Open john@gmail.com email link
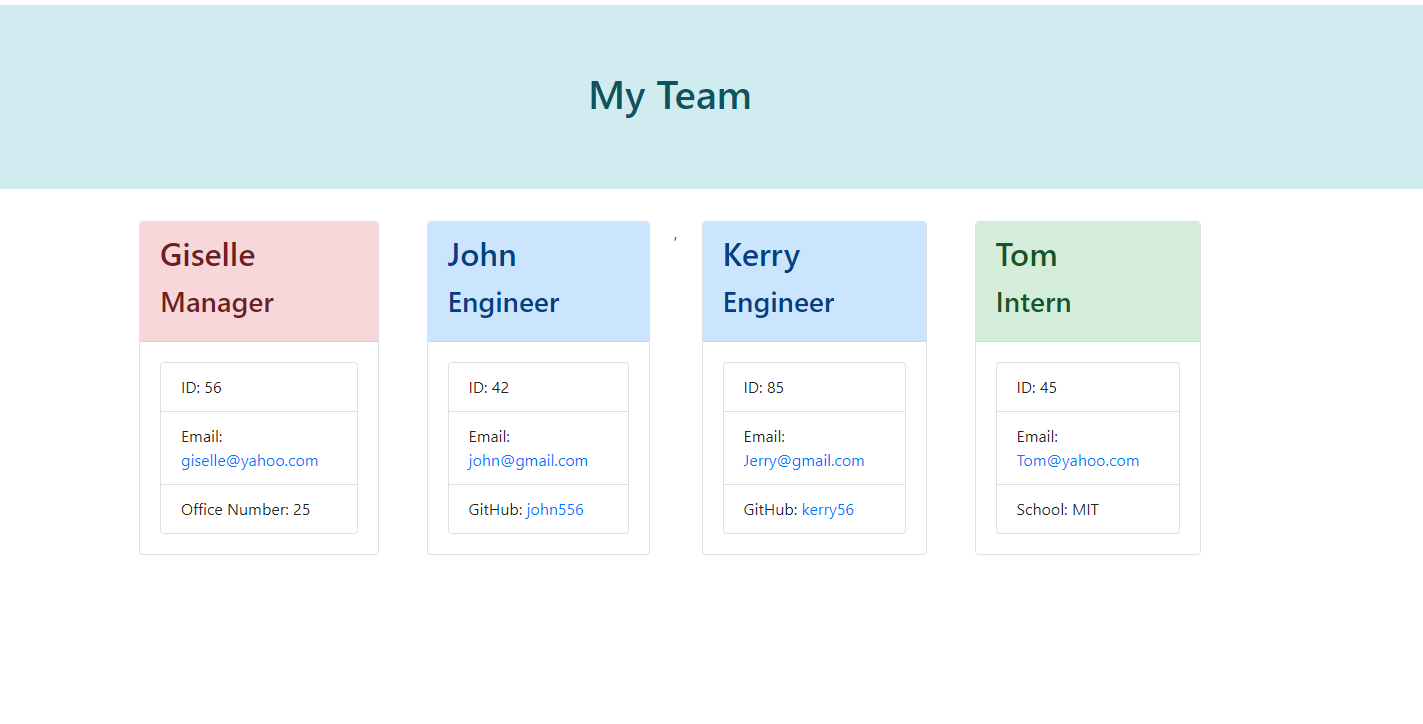This screenshot has width=1423, height=724. tap(527, 460)
